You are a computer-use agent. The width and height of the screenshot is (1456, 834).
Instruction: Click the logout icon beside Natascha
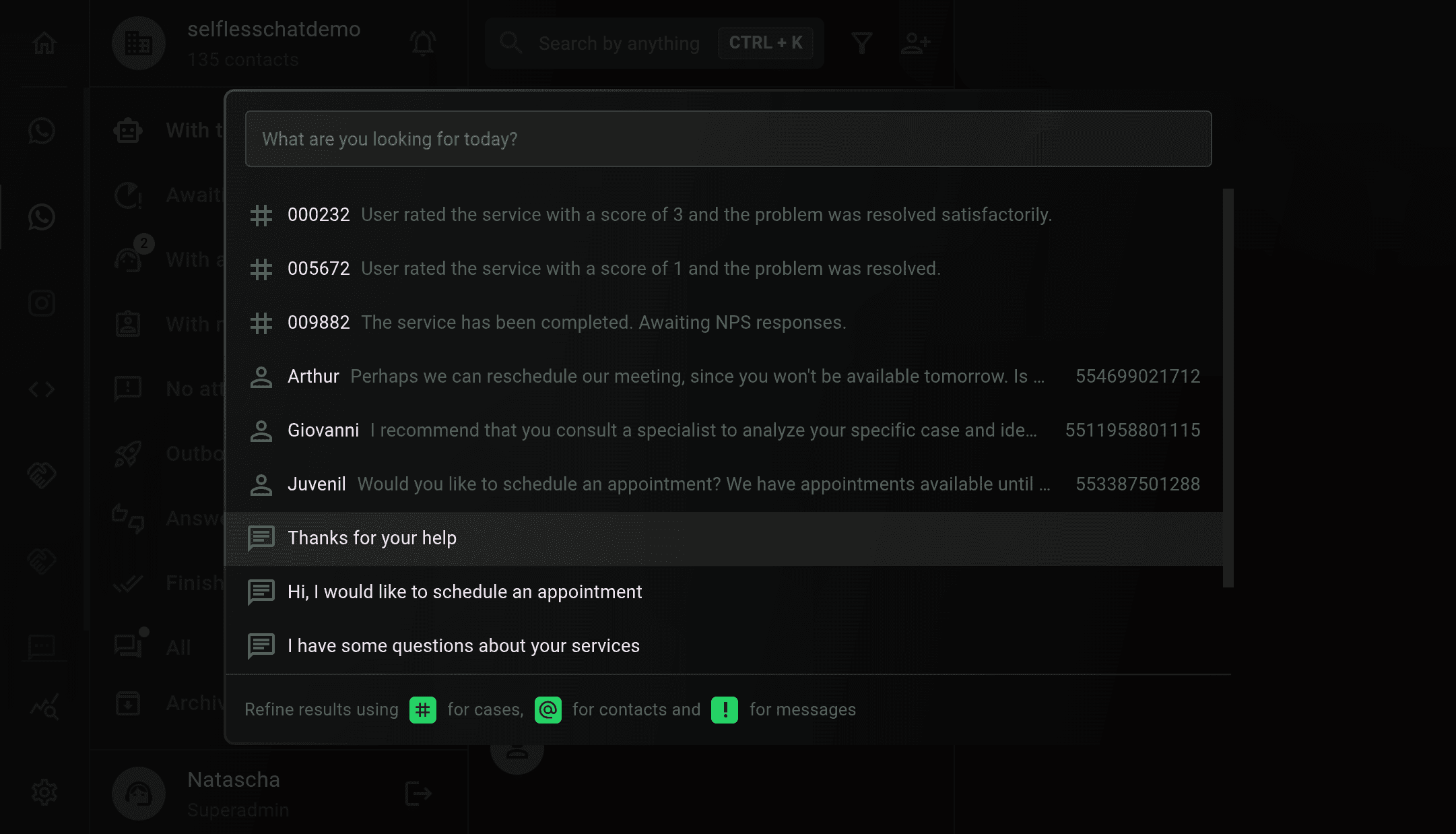418,794
